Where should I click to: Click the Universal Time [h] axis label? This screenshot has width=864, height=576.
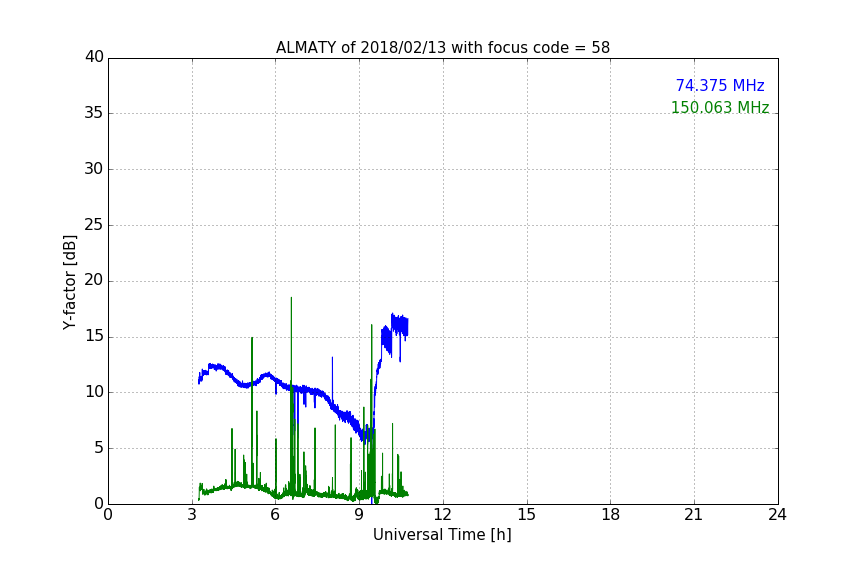pos(442,535)
